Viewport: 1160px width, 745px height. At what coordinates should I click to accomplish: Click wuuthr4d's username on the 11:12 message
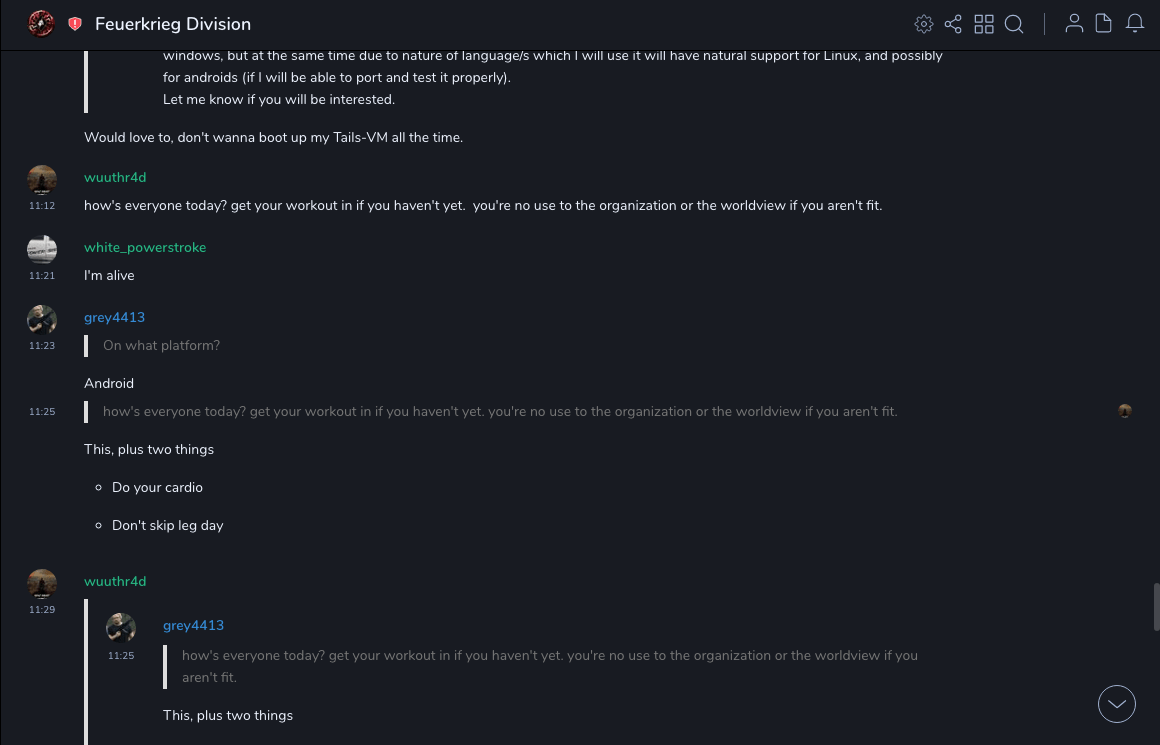coord(115,177)
